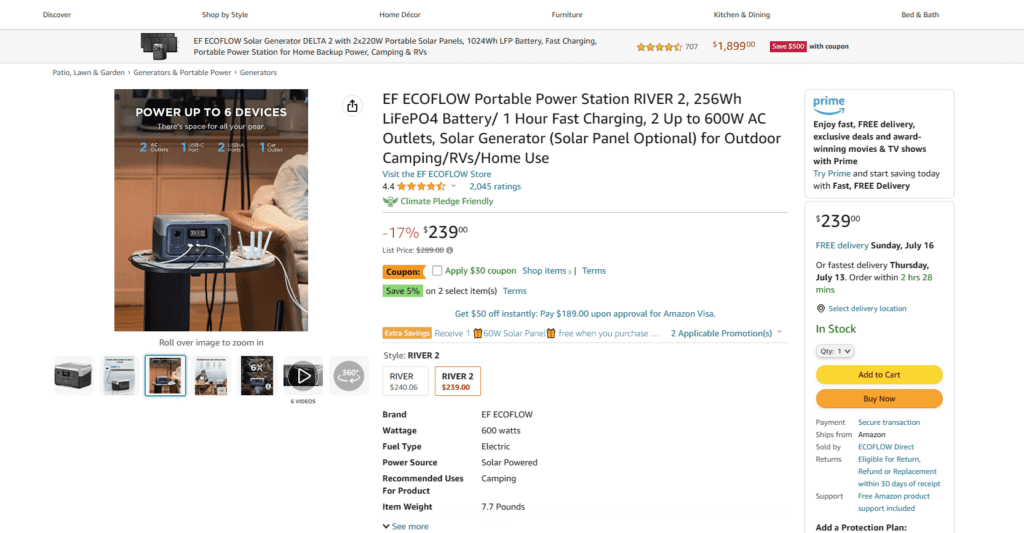
Task: Click the list price info icon
Action: tap(449, 250)
